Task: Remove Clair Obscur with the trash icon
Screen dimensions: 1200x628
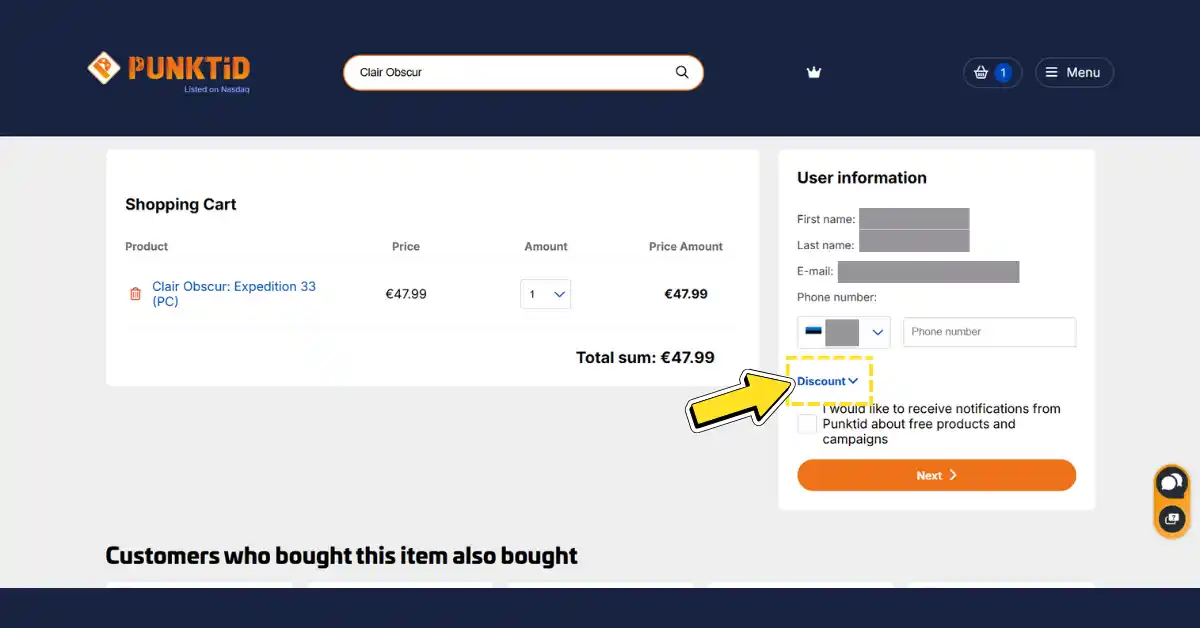Action: [x=135, y=294]
